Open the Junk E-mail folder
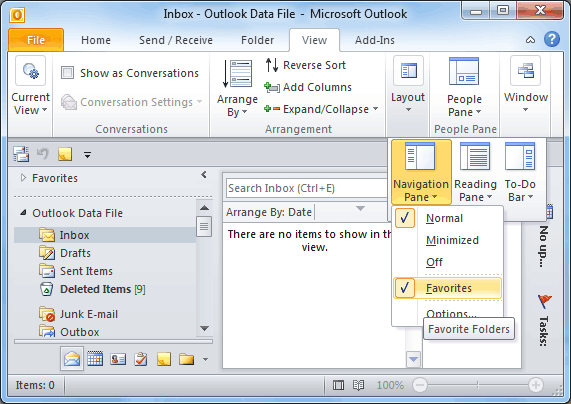 point(88,314)
